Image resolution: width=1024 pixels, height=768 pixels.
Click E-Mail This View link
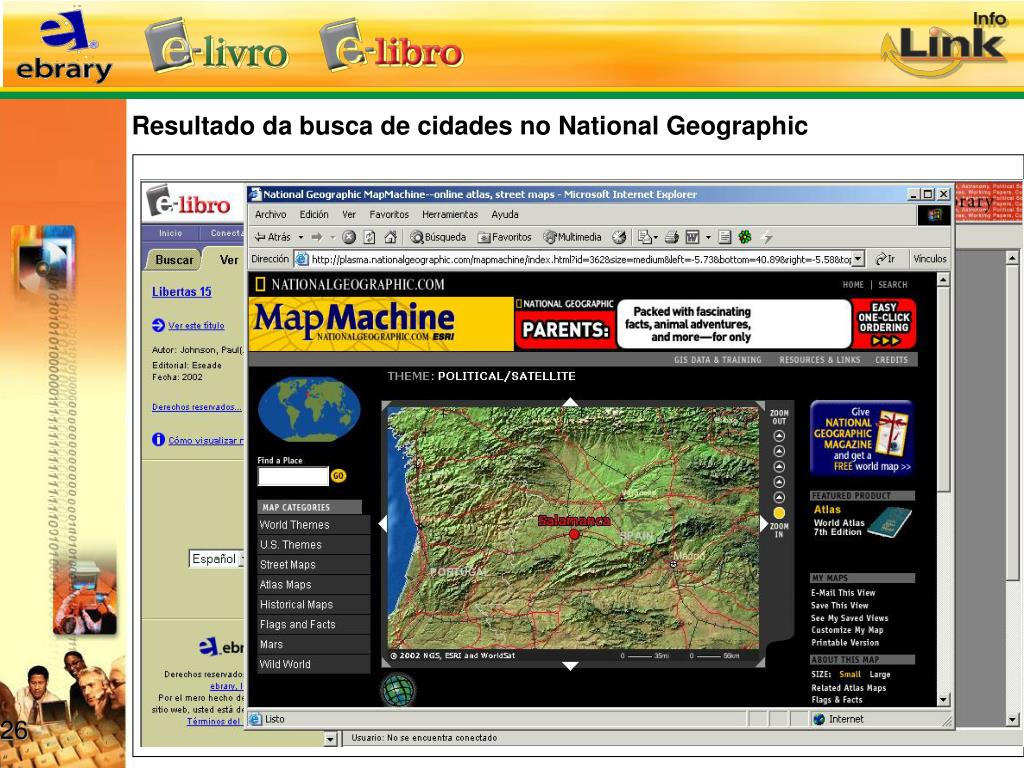click(x=843, y=593)
